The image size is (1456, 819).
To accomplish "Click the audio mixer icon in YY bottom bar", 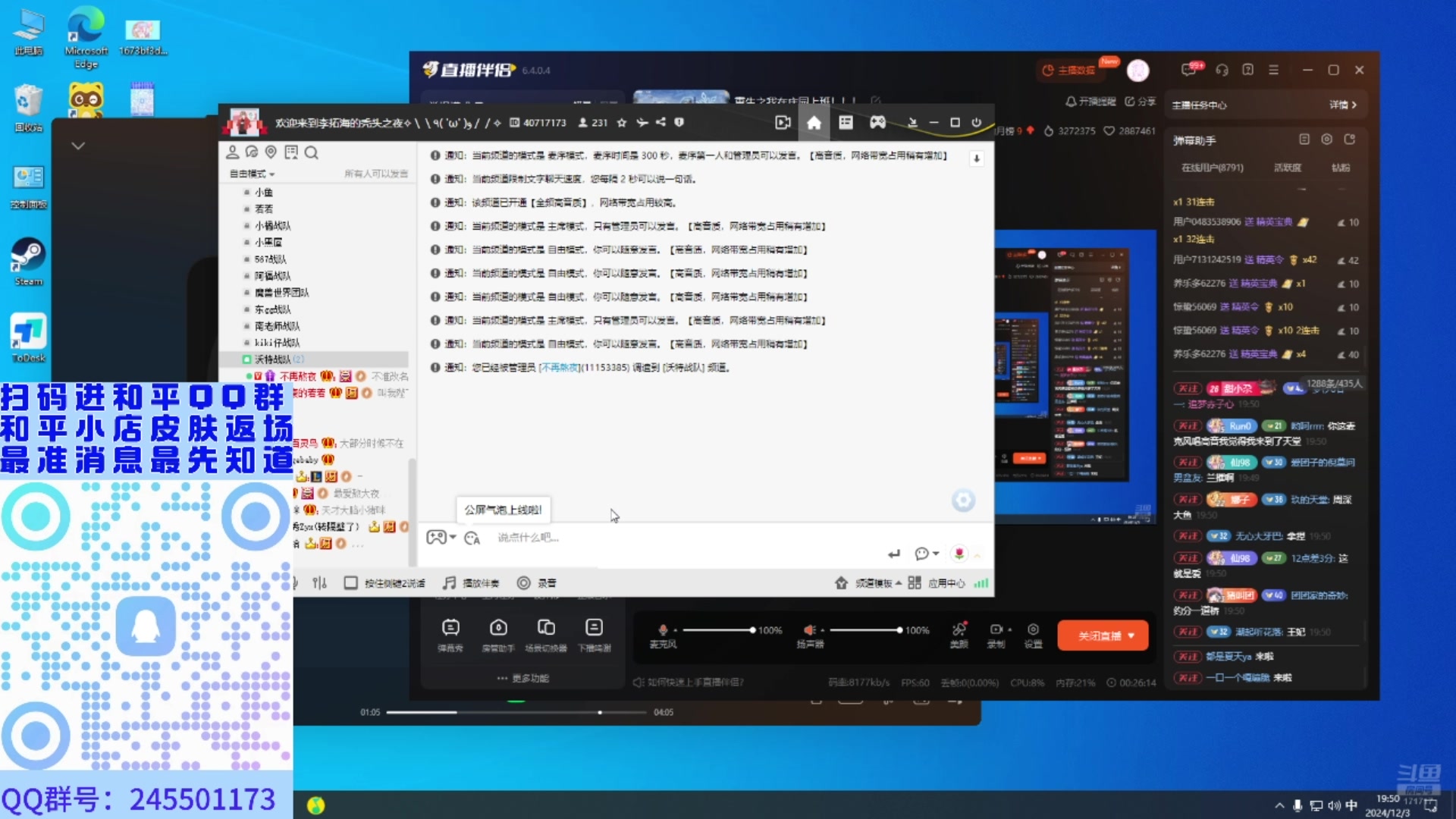I will pyautogui.click(x=319, y=583).
